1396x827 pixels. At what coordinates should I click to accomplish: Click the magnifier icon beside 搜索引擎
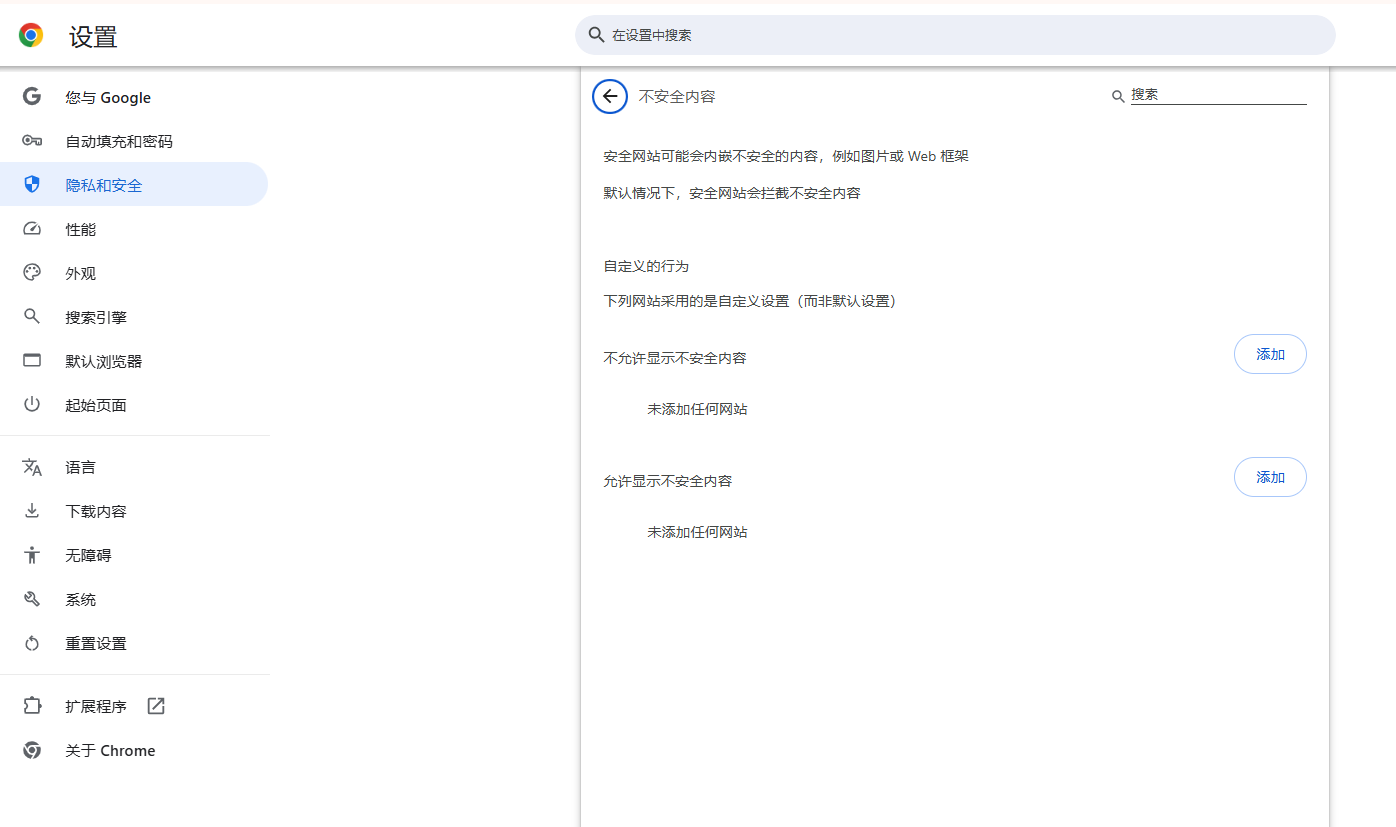[x=32, y=317]
